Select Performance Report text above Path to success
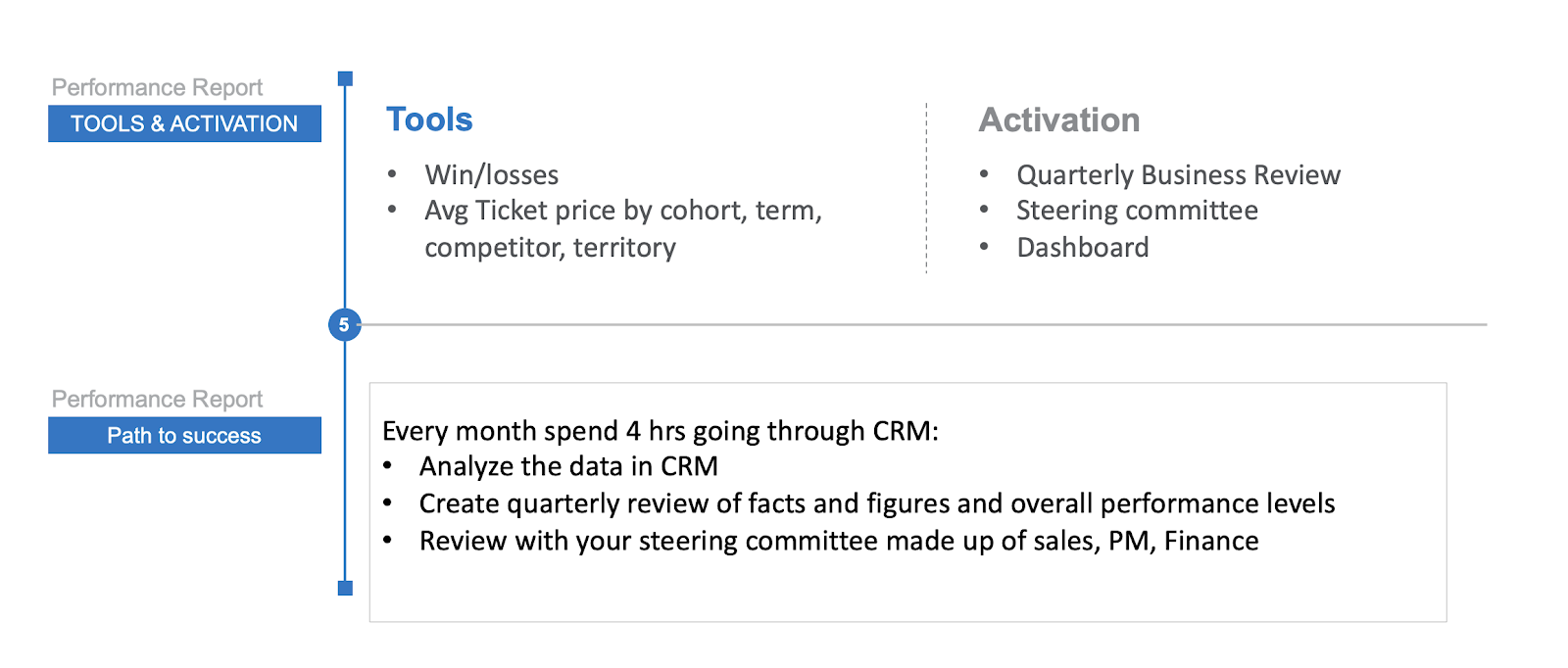The image size is (1568, 668). tap(157, 399)
